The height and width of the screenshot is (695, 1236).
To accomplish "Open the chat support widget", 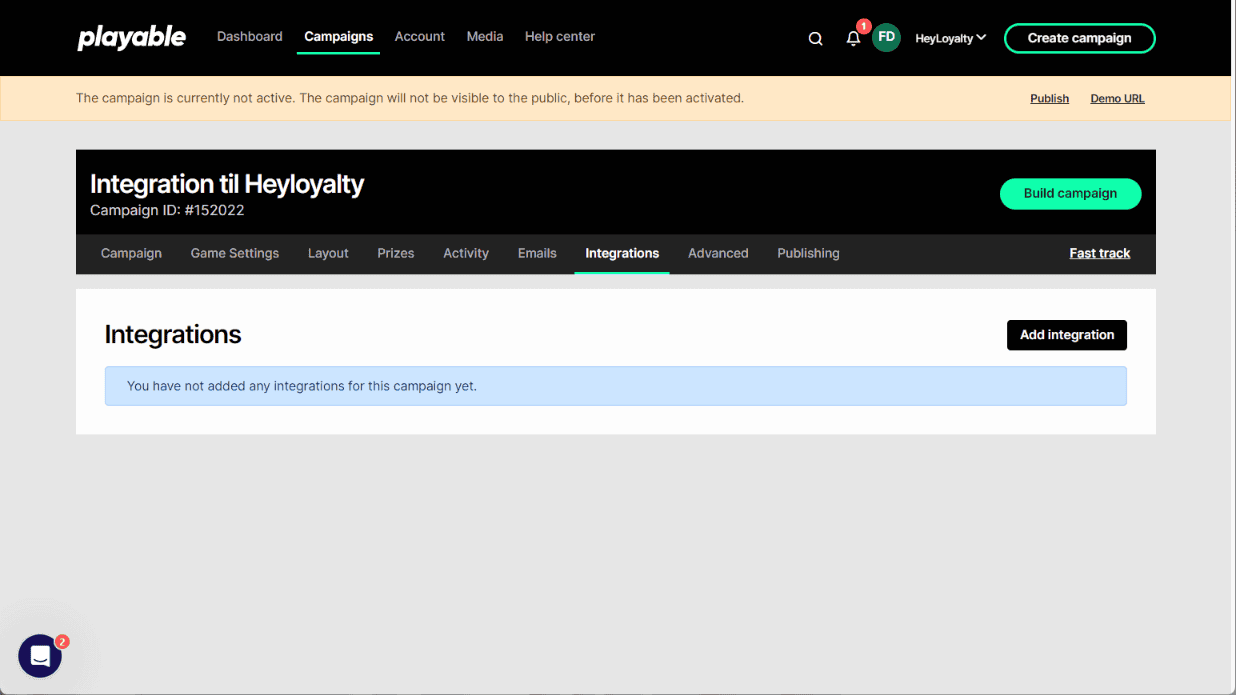I will point(40,656).
